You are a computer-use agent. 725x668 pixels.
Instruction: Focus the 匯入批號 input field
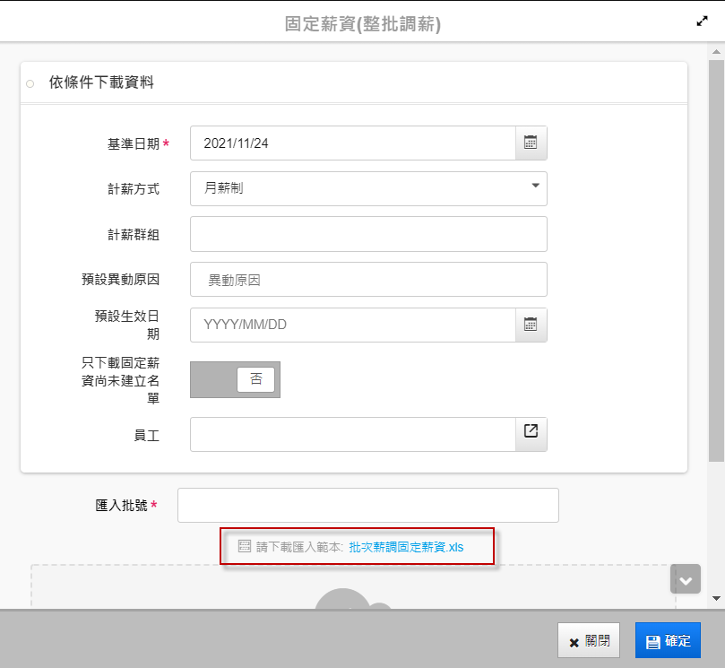pos(367,505)
